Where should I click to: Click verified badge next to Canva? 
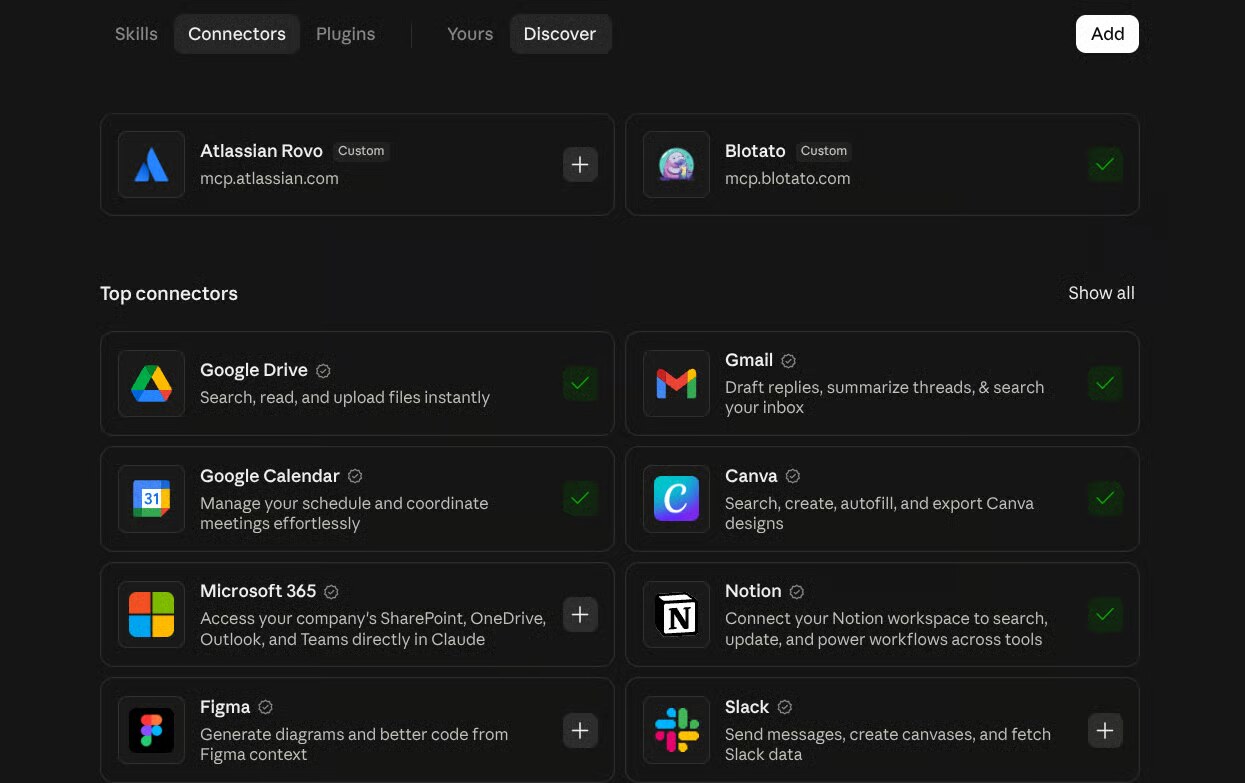click(793, 476)
